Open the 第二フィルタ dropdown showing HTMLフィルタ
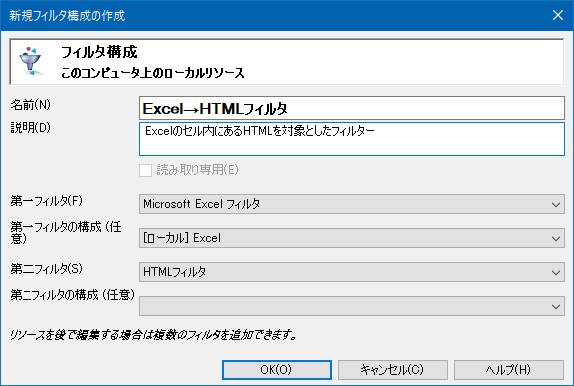This screenshot has width=574, height=386. pyautogui.click(x=352, y=272)
